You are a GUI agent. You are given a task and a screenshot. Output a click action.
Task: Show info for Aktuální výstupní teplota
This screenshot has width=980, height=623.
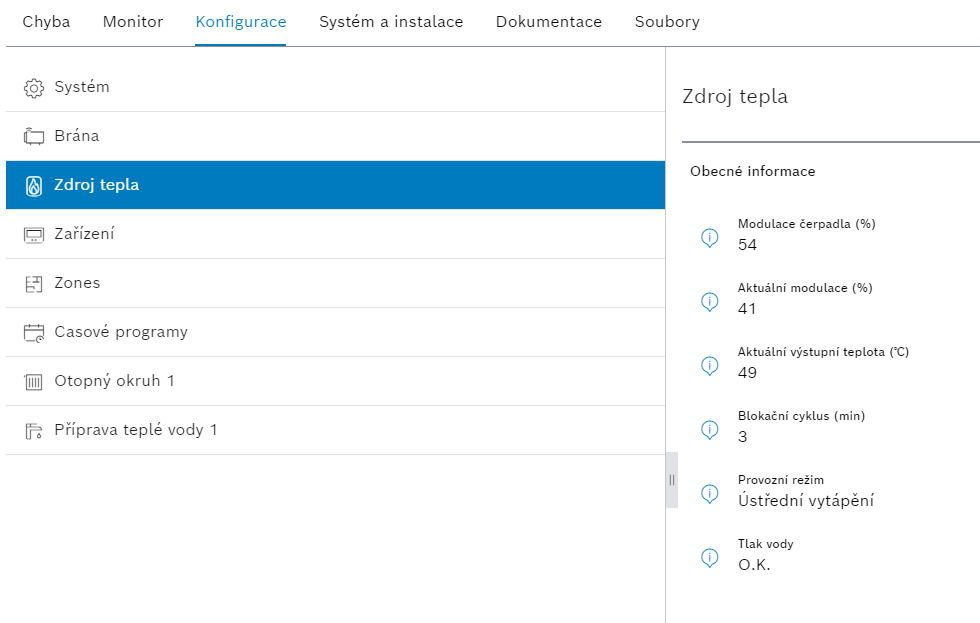[x=709, y=366]
